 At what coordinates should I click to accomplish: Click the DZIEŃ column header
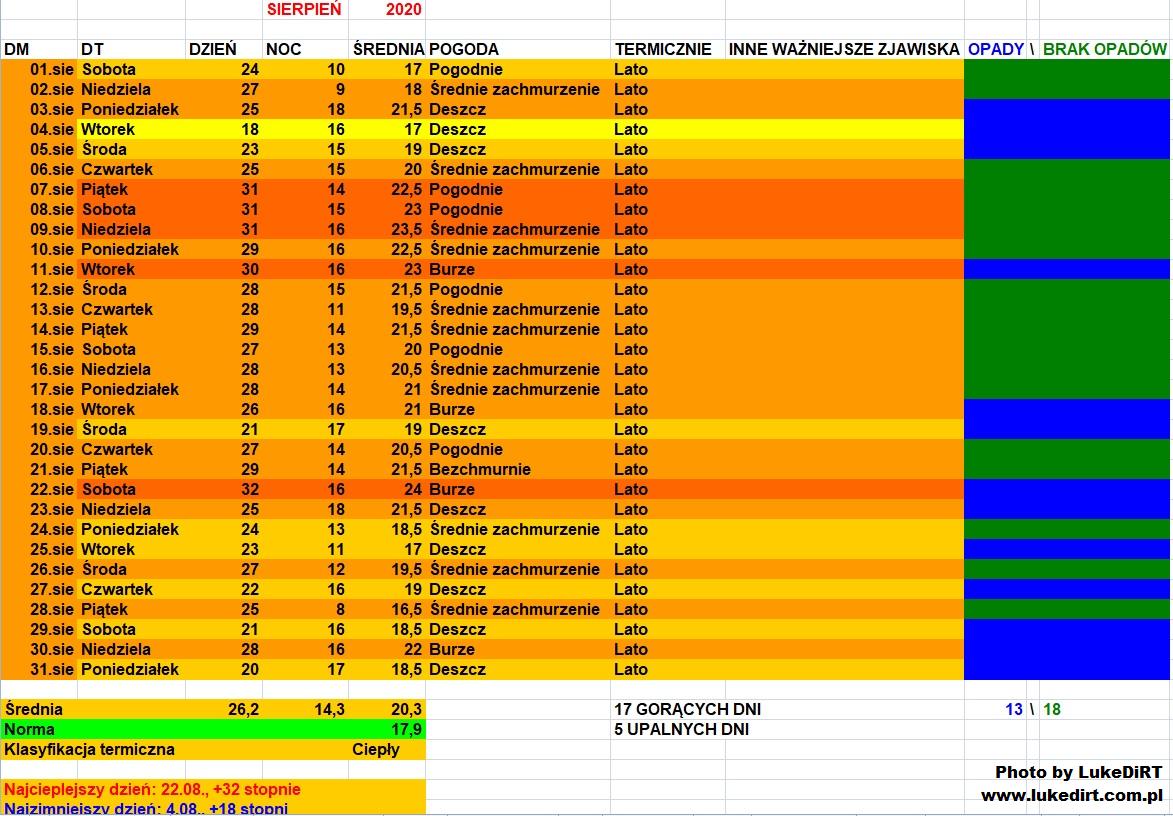pos(213,49)
